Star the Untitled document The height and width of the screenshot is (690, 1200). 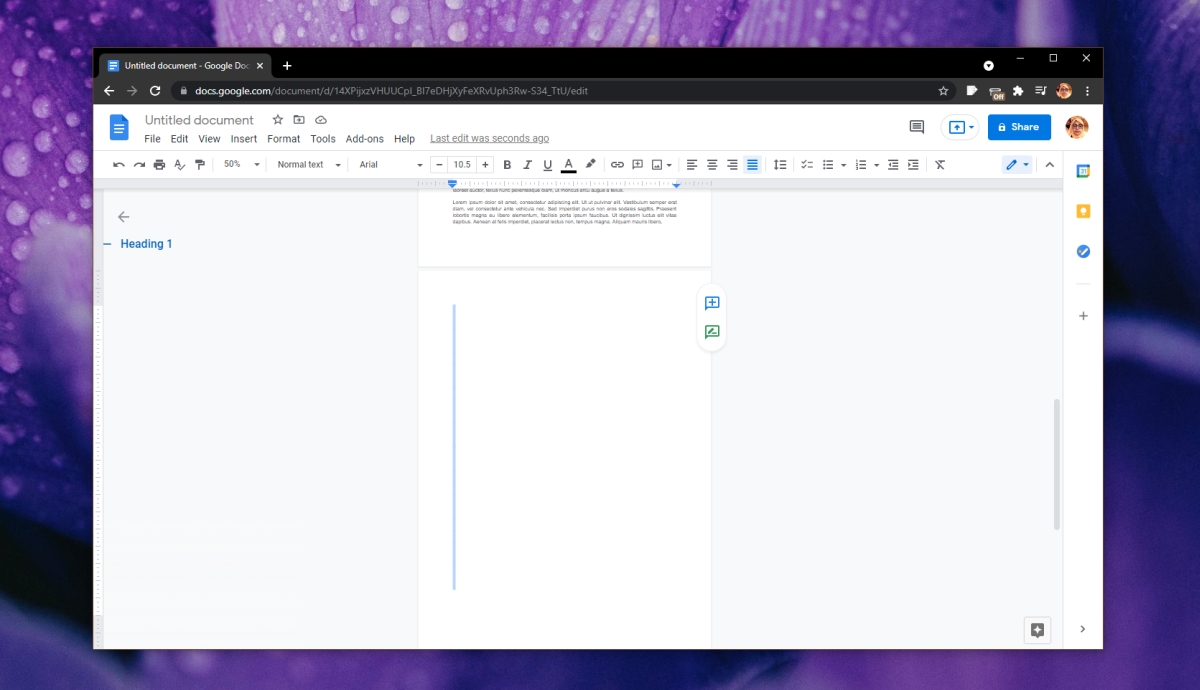click(278, 120)
